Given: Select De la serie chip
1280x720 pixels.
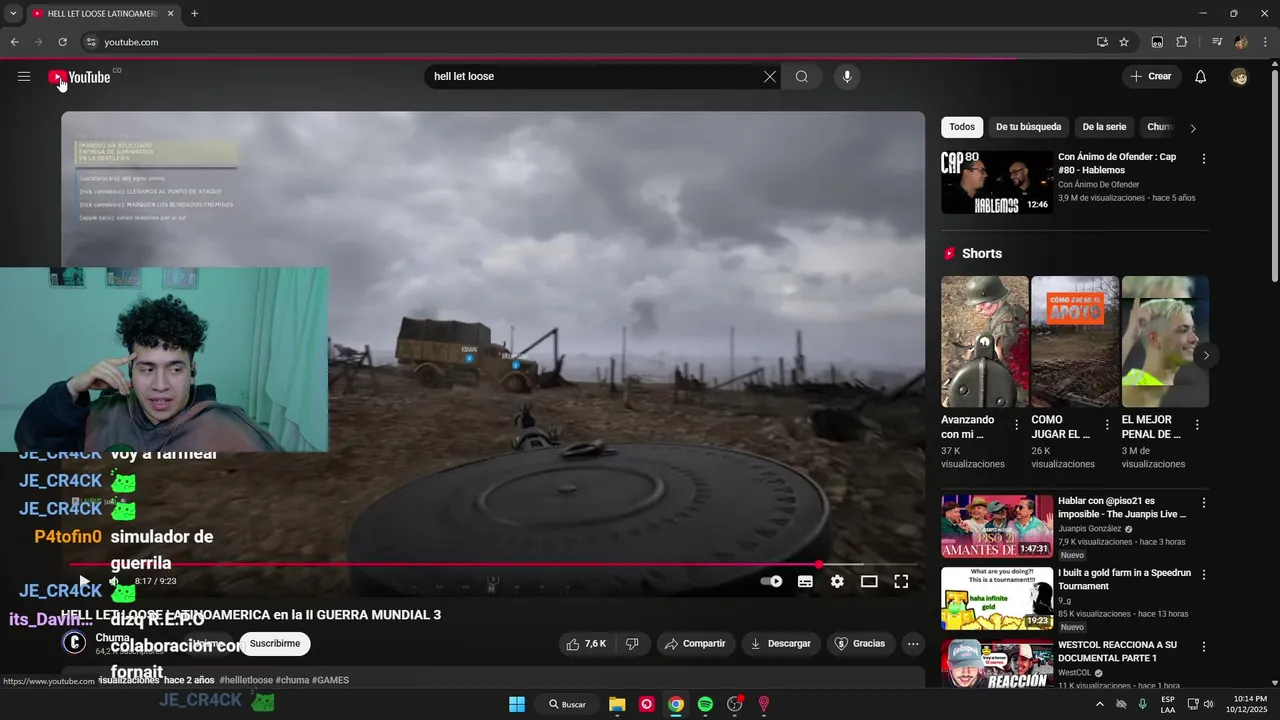Looking at the screenshot, I should 1104,127.
